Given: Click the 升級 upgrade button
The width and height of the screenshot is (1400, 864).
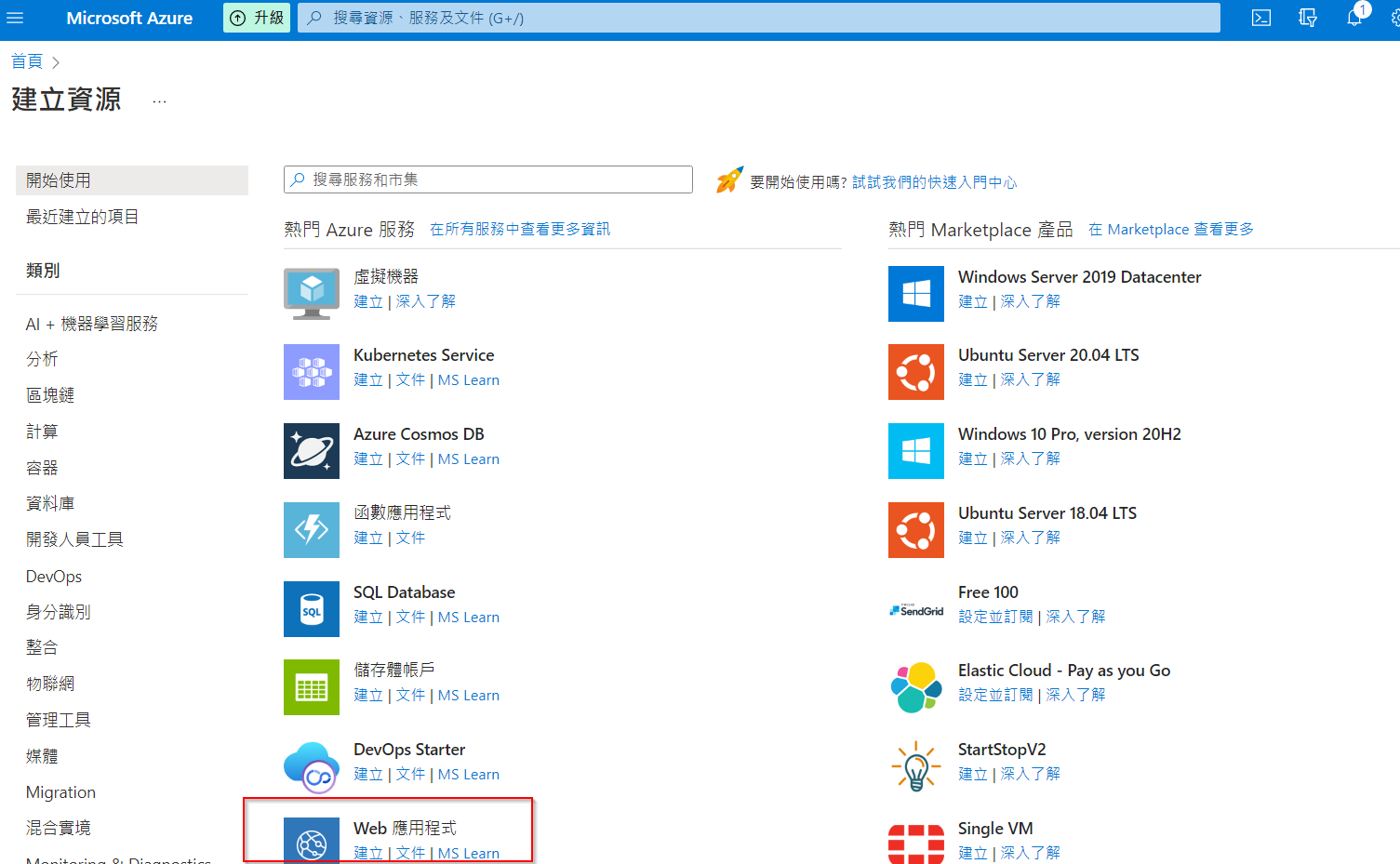Looking at the screenshot, I should coord(257,18).
